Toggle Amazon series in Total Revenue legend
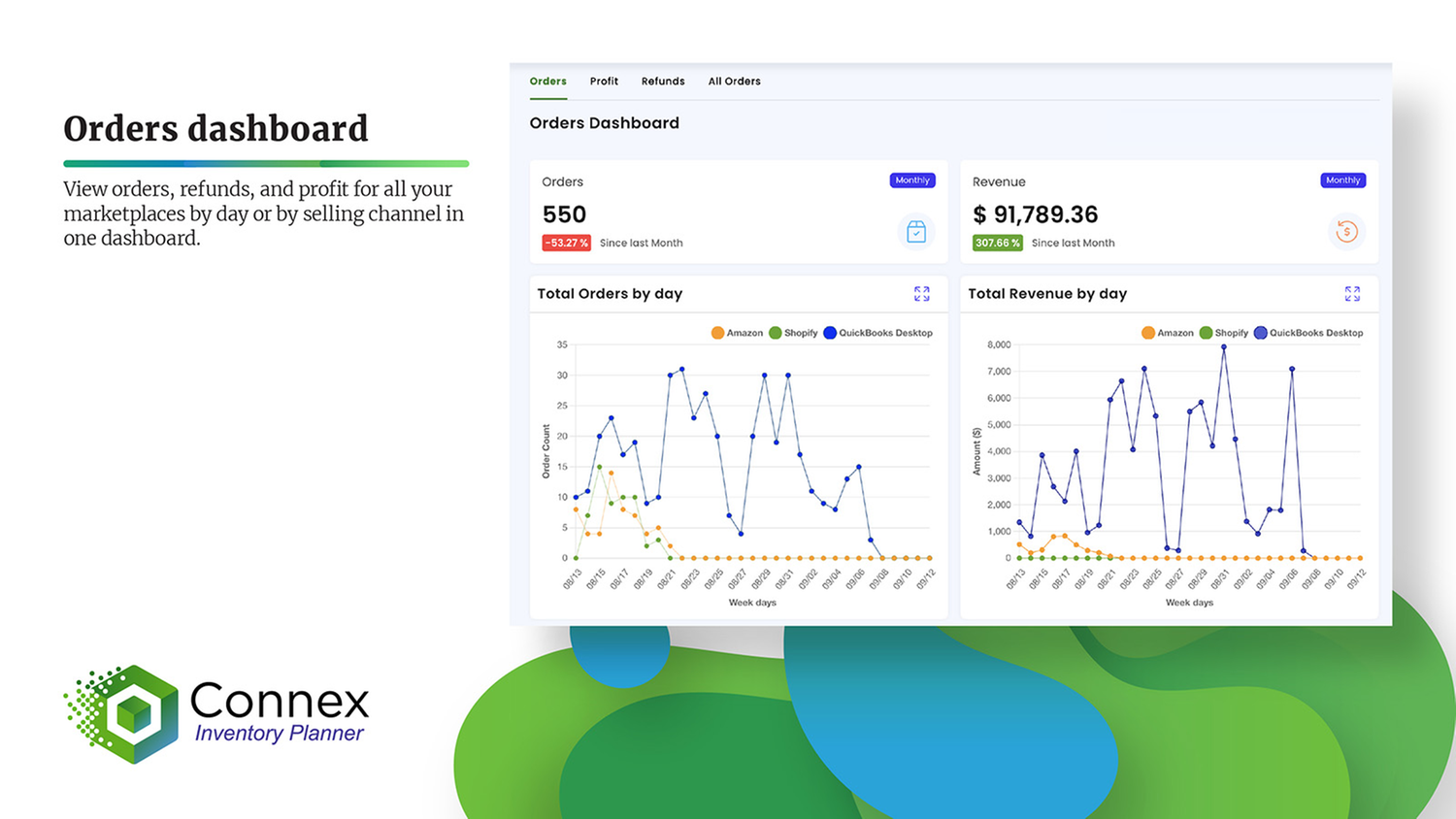The image size is (1456, 819). (1168, 333)
